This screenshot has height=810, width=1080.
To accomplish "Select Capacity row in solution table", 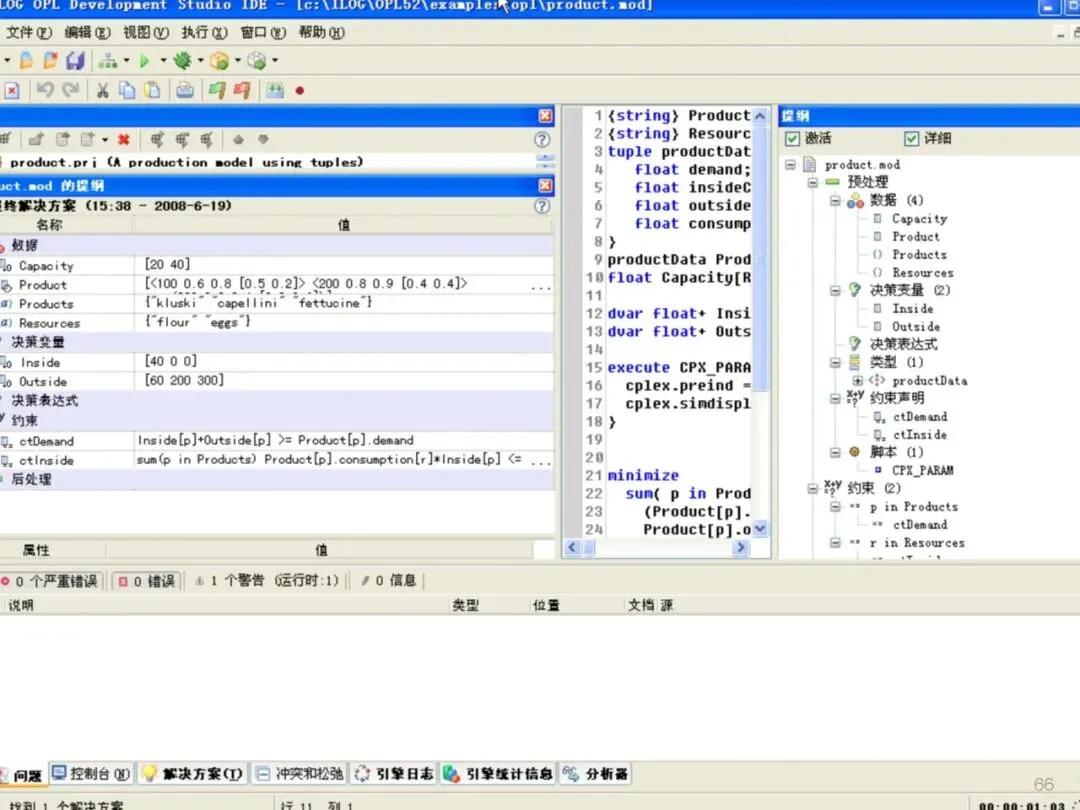I will point(276,265).
